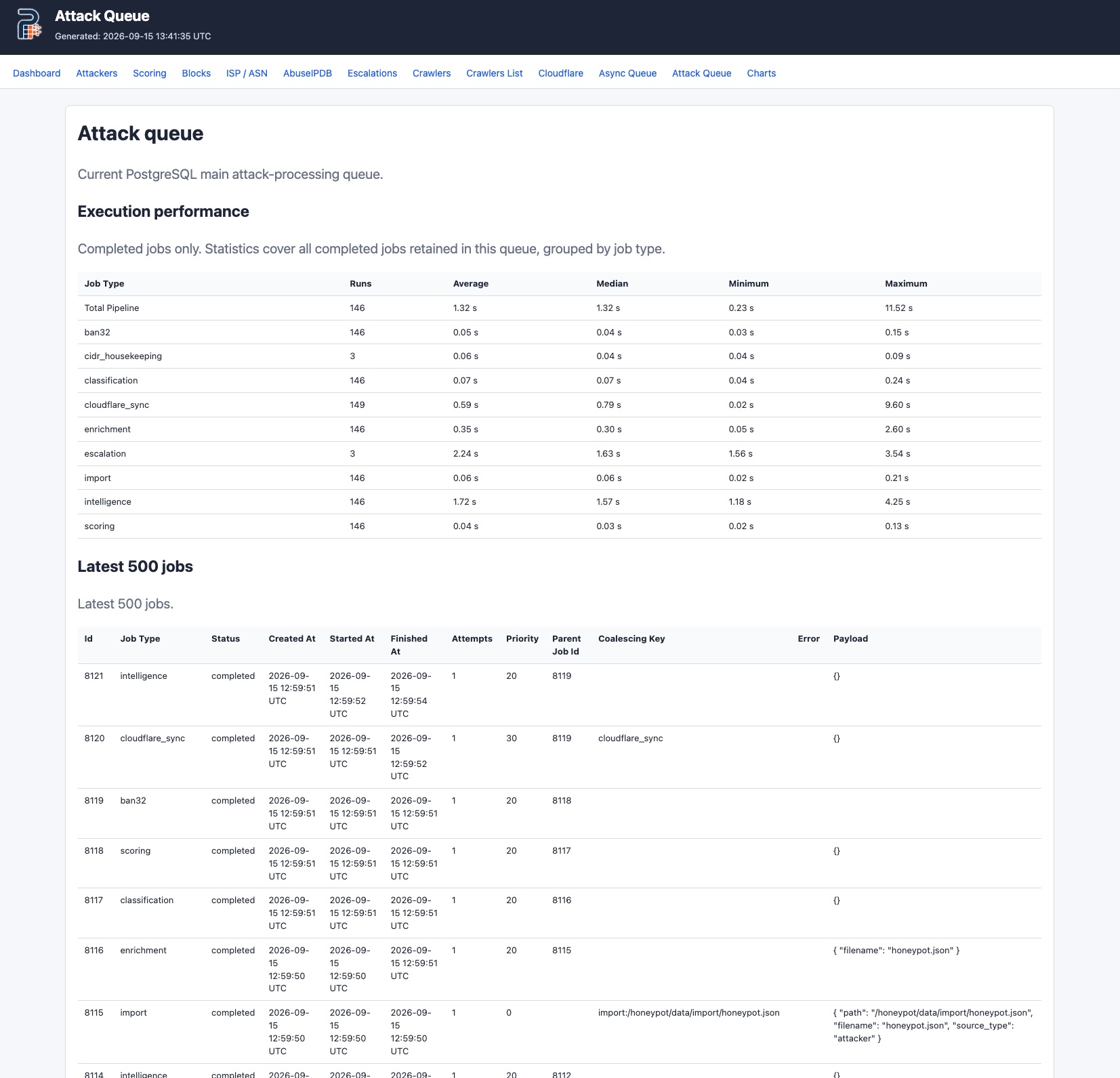Open the ISP / ASN page
1120x1078 pixels.
247,73
